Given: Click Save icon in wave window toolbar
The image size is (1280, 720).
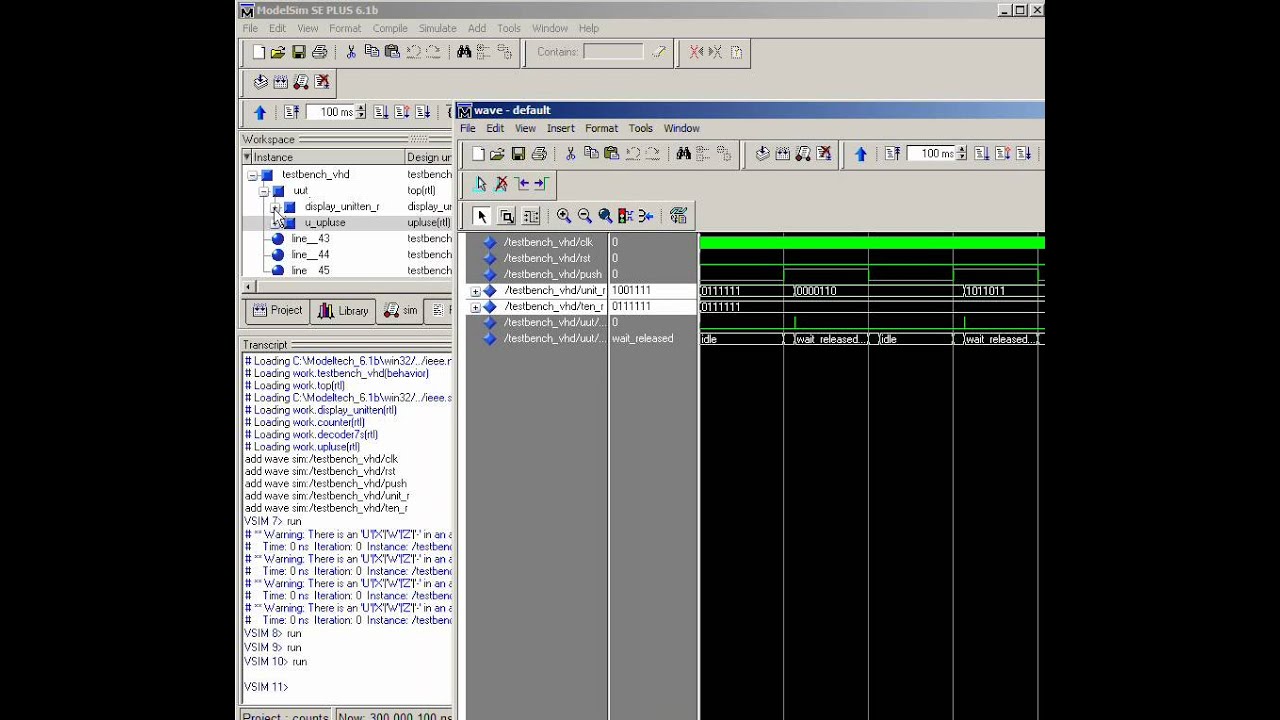Looking at the screenshot, I should click(518, 153).
